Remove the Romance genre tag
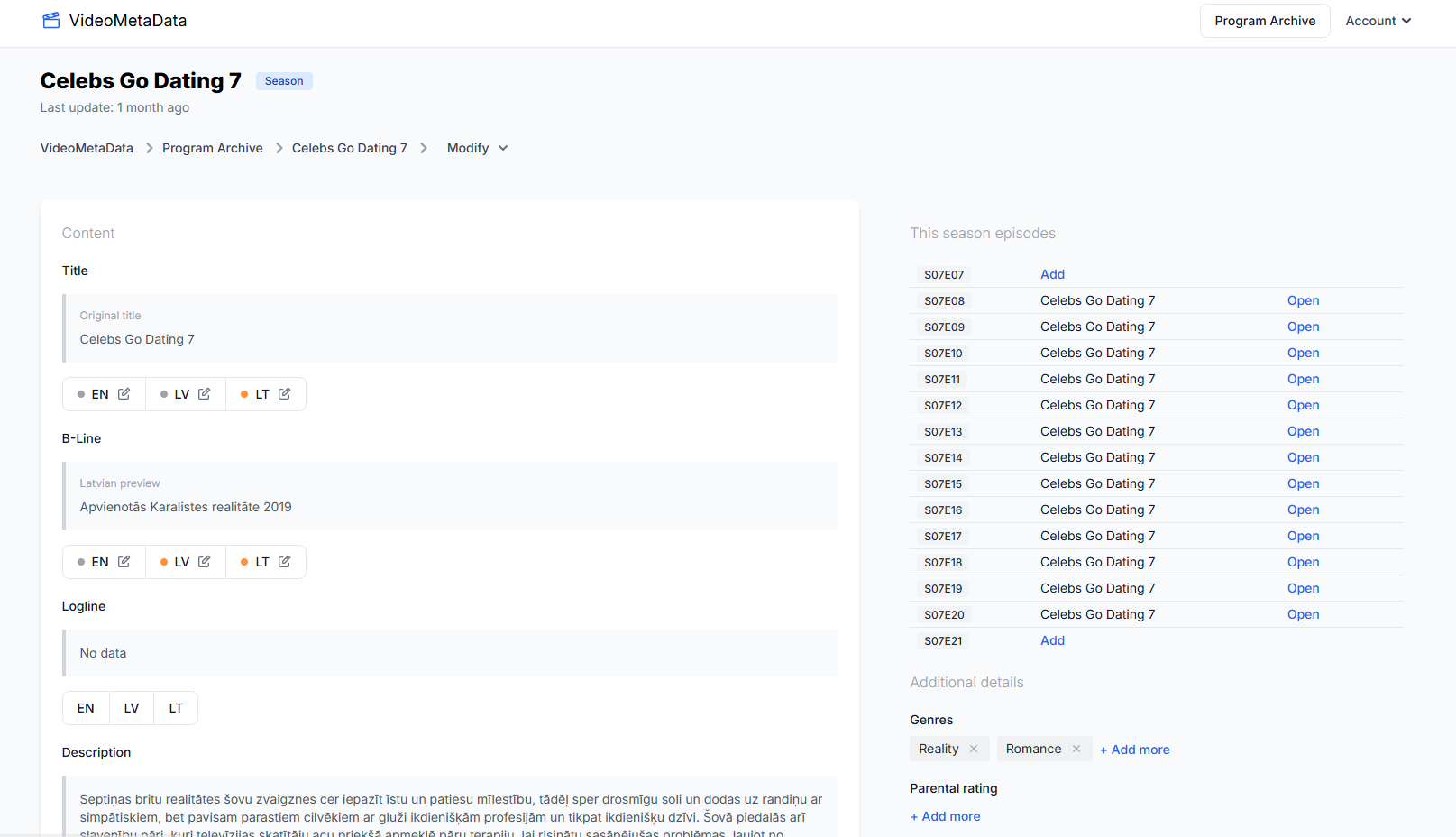Screen dimensions: 1456x837 (1076, 748)
